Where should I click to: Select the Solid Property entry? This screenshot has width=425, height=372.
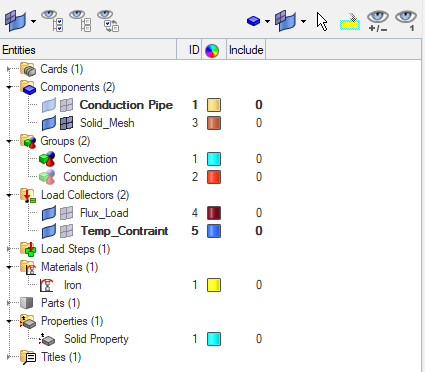coord(96,339)
